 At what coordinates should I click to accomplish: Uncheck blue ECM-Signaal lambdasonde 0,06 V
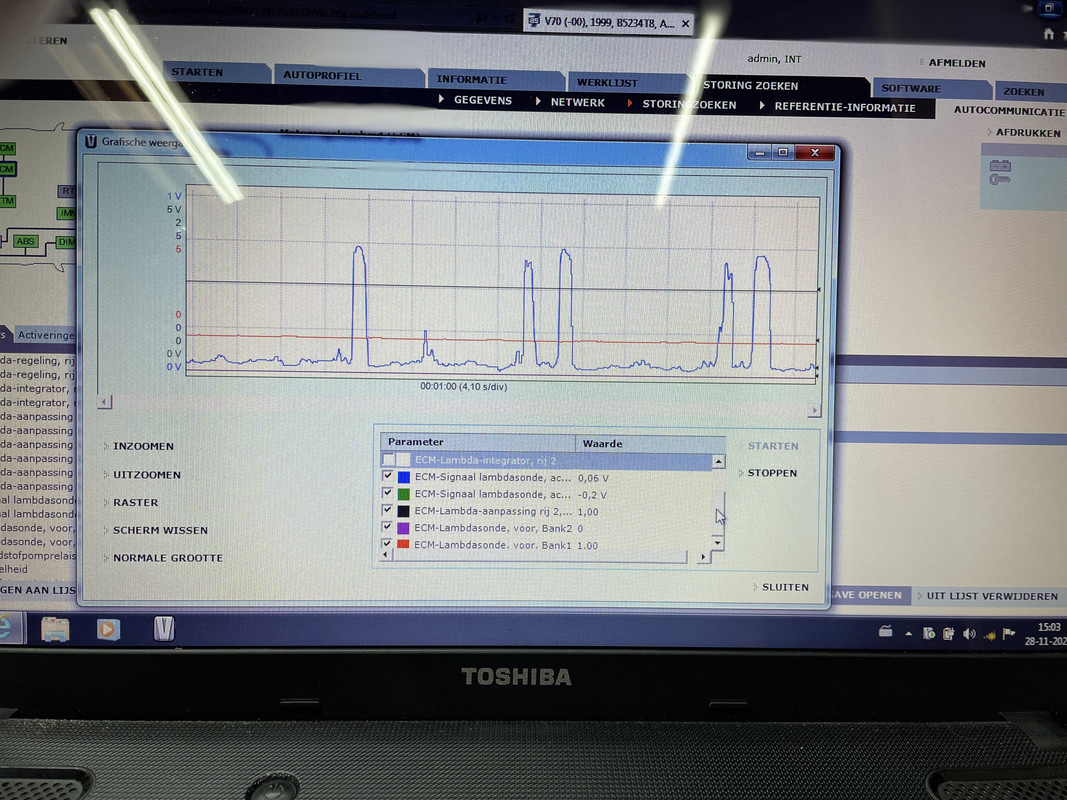[388, 476]
